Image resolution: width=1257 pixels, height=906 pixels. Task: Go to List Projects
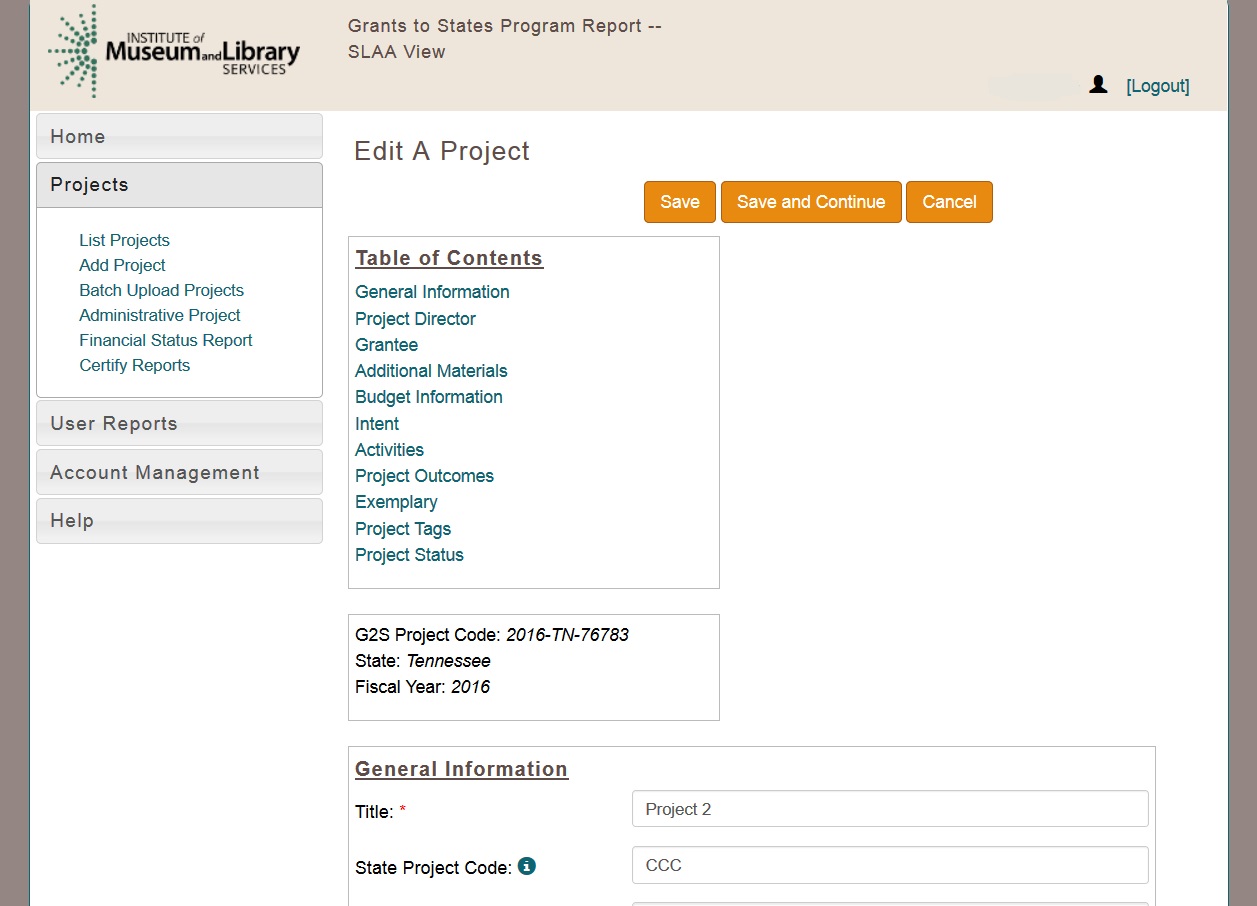[x=125, y=240]
